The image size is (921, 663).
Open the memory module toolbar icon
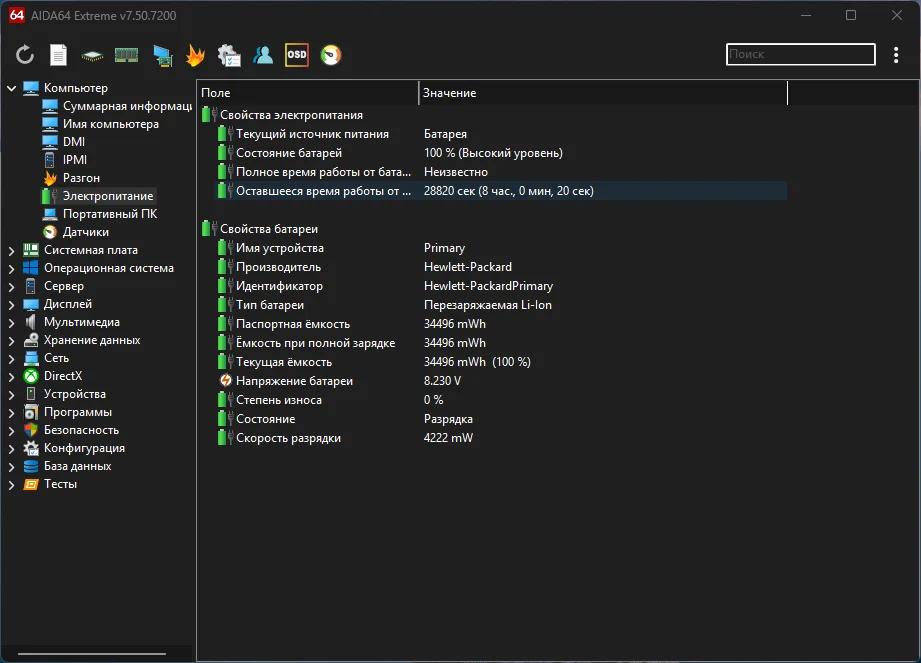[126, 55]
